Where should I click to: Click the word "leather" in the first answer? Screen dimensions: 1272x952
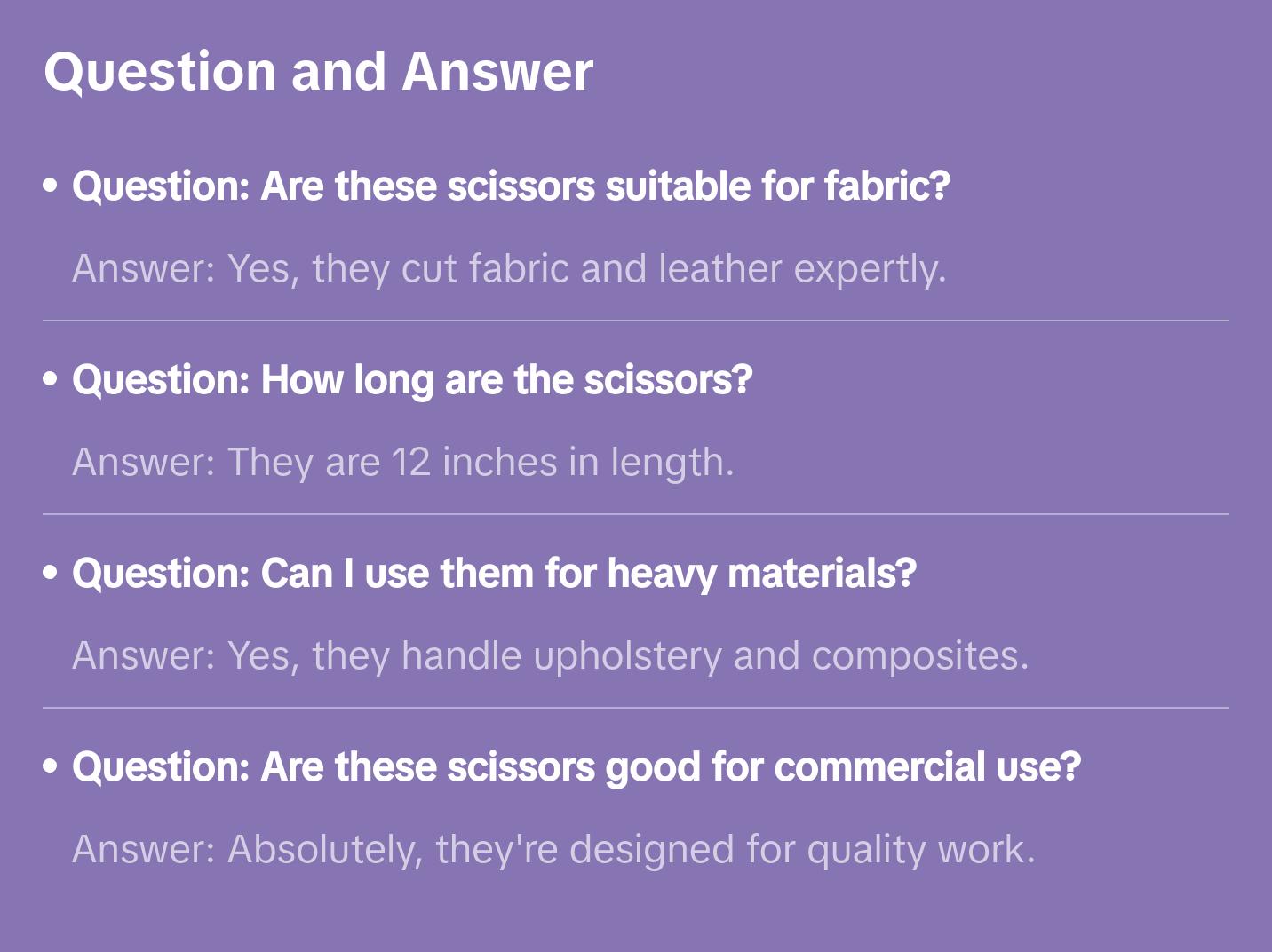click(x=720, y=268)
